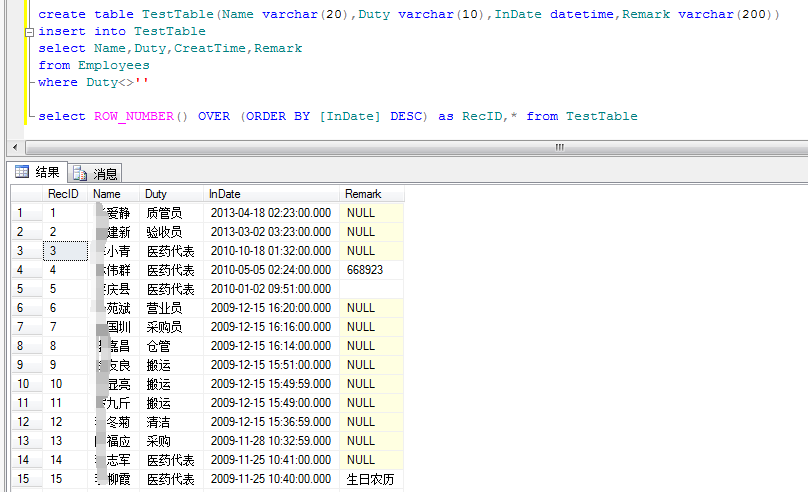Click the RecID alias in the last query

482,116
